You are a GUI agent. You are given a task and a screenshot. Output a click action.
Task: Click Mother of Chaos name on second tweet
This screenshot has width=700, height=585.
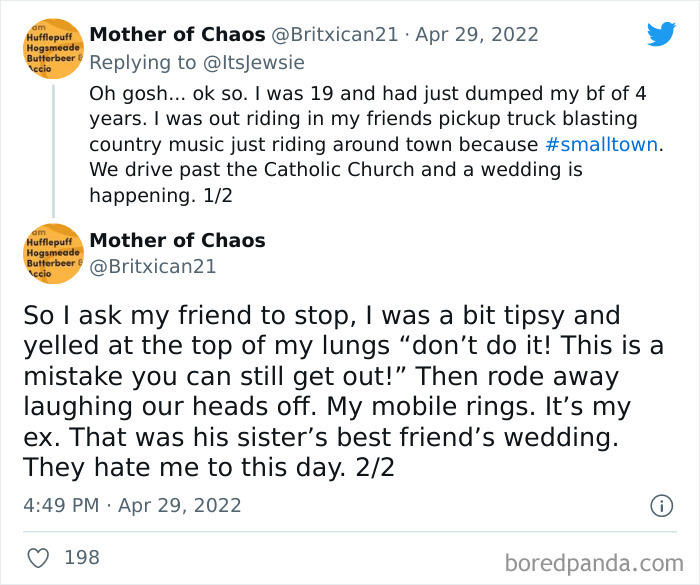tap(177, 240)
